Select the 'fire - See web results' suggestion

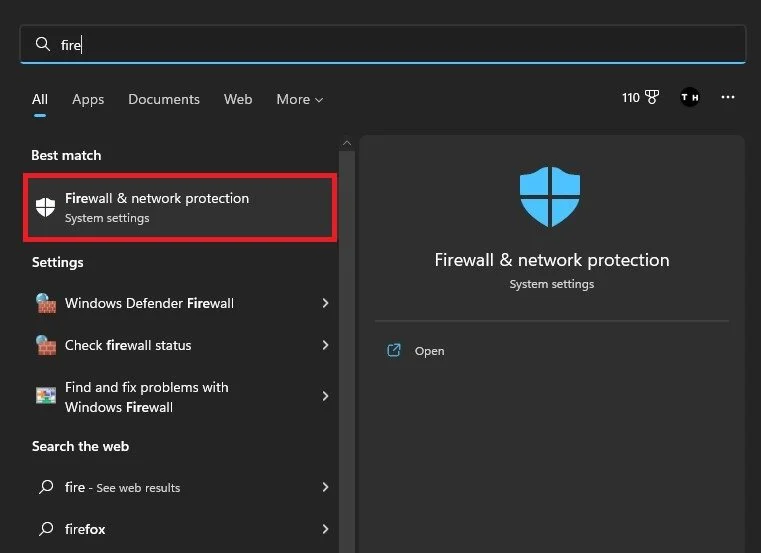click(180, 487)
